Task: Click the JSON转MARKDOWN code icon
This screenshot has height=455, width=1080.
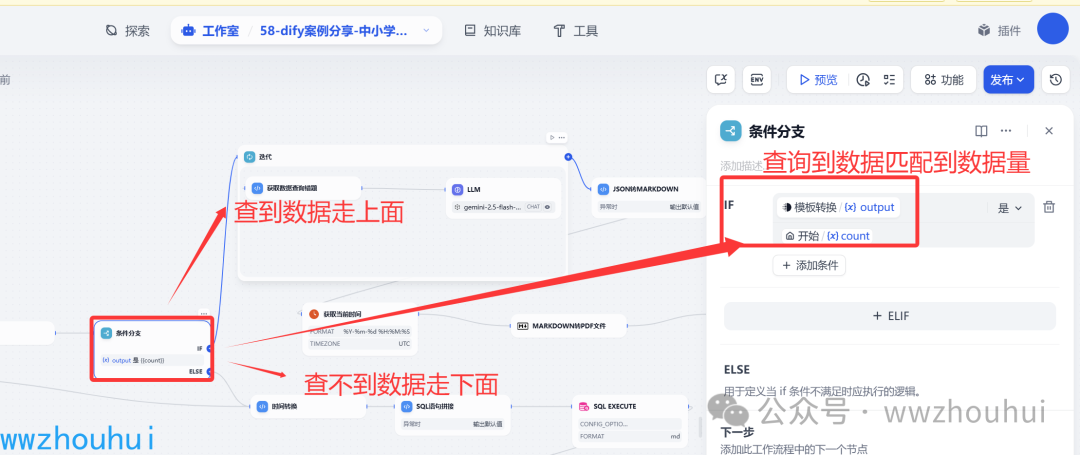Action: coord(603,188)
